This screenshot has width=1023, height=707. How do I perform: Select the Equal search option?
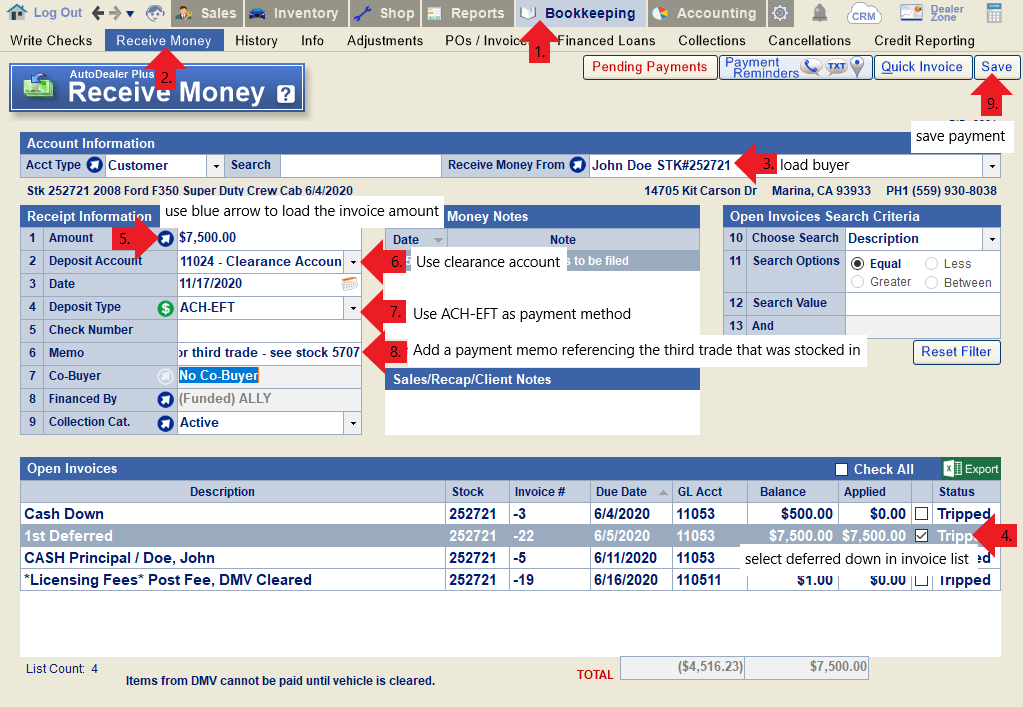858,263
